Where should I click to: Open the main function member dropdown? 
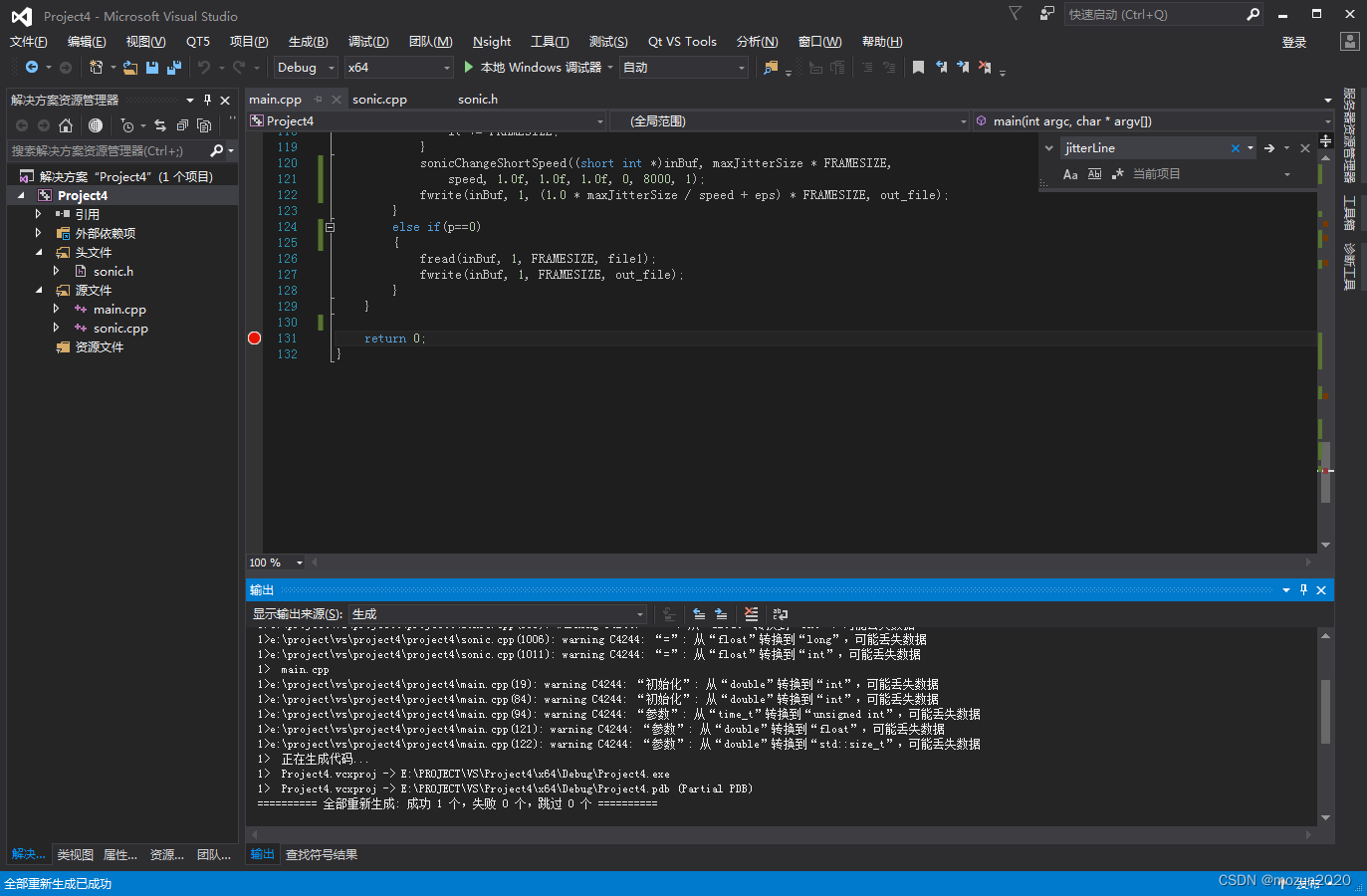[1153, 121]
